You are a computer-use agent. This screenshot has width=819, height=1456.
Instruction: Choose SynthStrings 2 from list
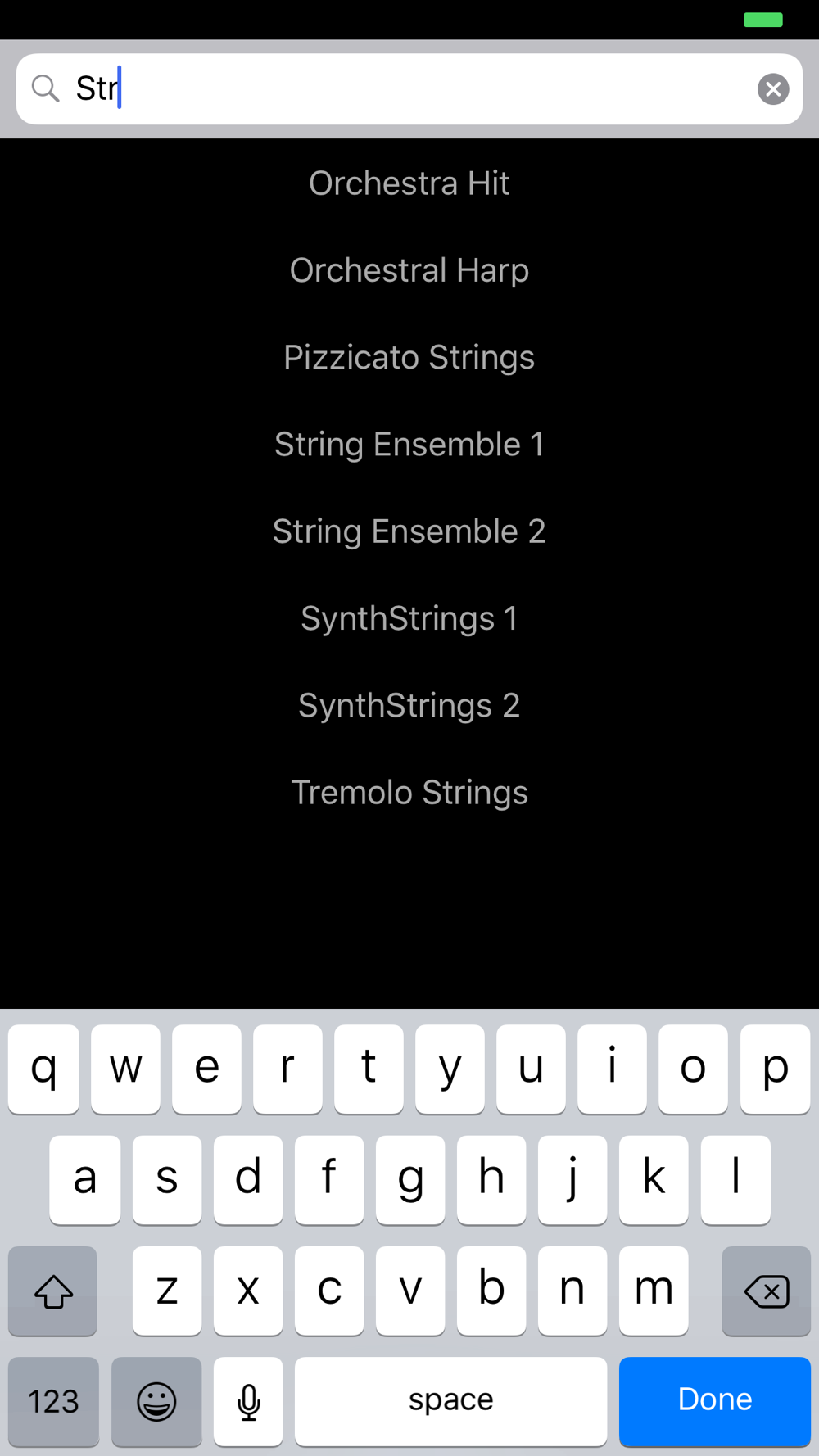pyautogui.click(x=409, y=706)
